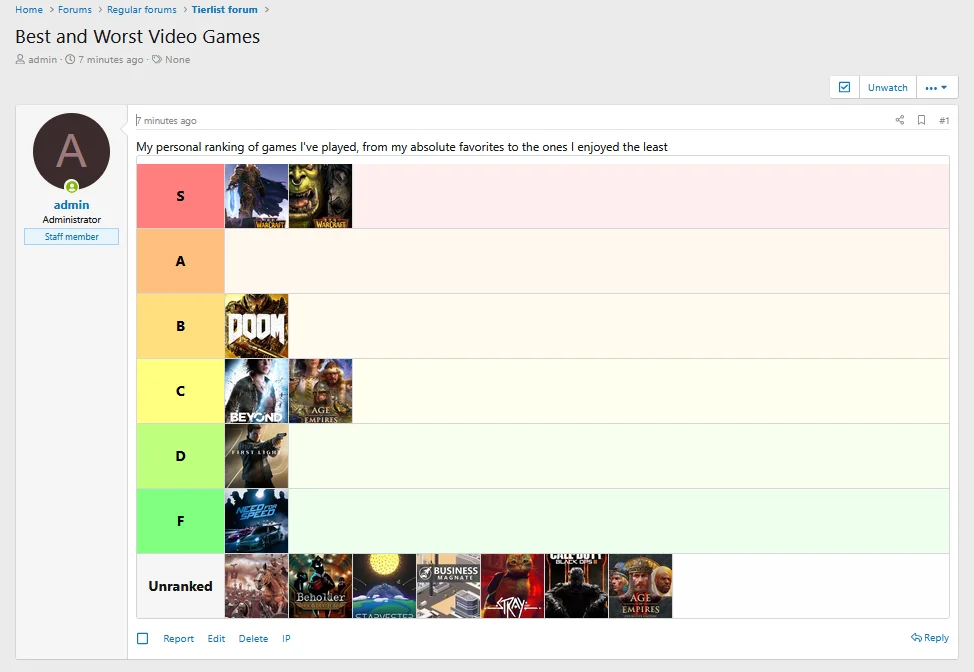This screenshot has width=974, height=672.
Task: Click the light green D tier label
Action: tap(180, 456)
